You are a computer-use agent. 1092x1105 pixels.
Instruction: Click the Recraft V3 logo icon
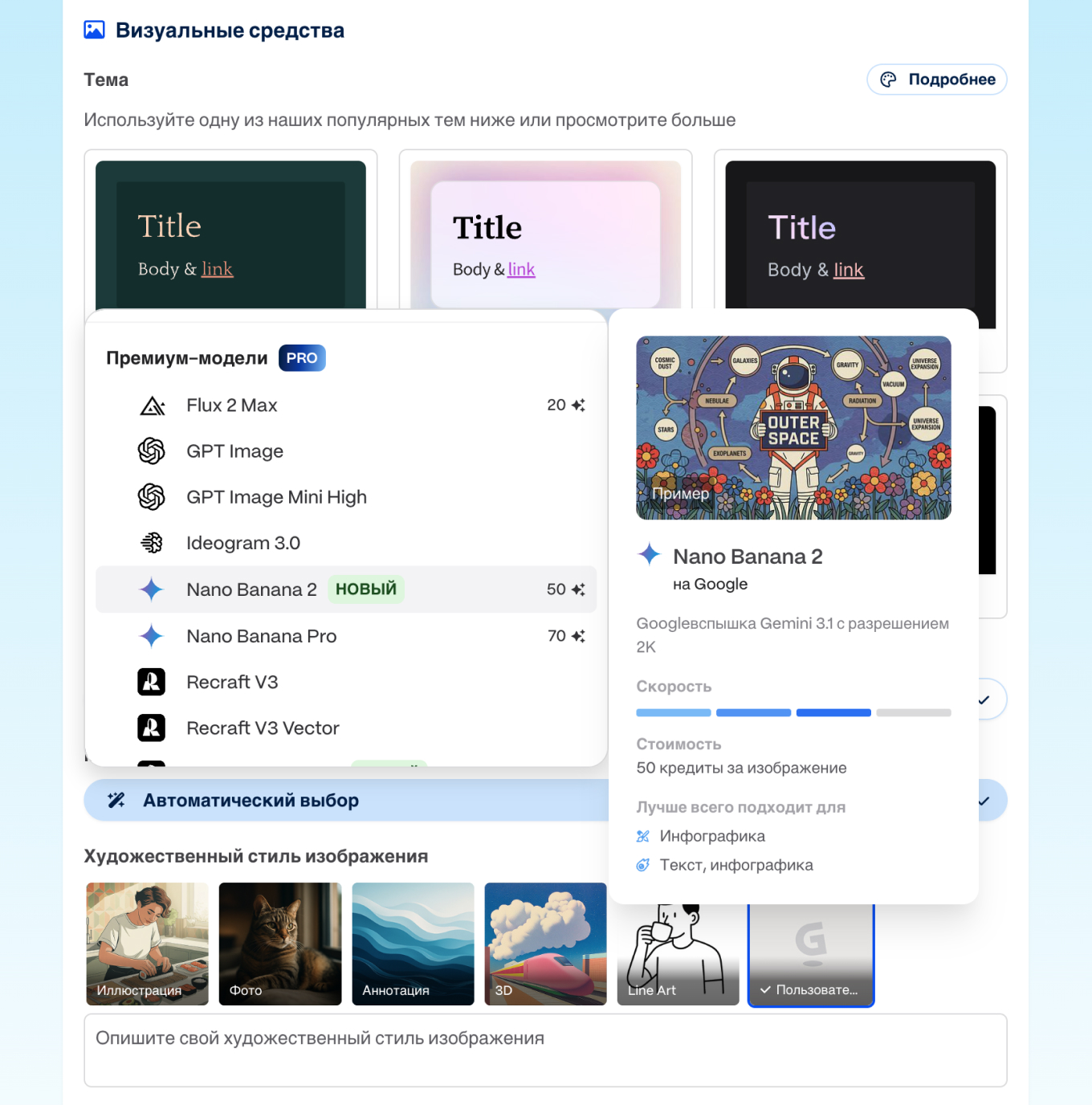[152, 682]
